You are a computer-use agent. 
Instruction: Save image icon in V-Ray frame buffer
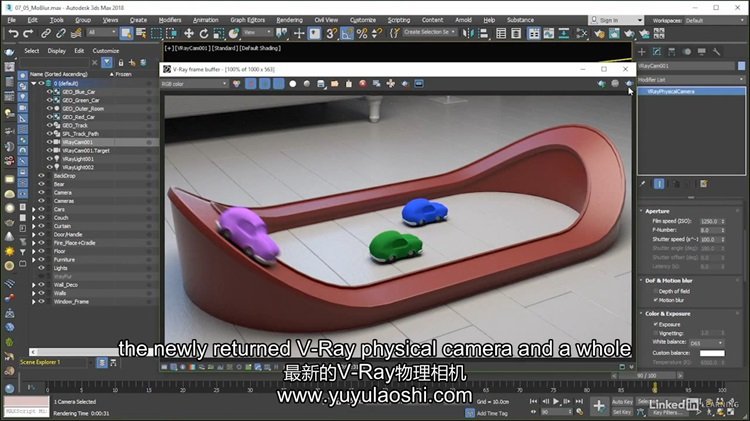pyautogui.click(x=320, y=84)
